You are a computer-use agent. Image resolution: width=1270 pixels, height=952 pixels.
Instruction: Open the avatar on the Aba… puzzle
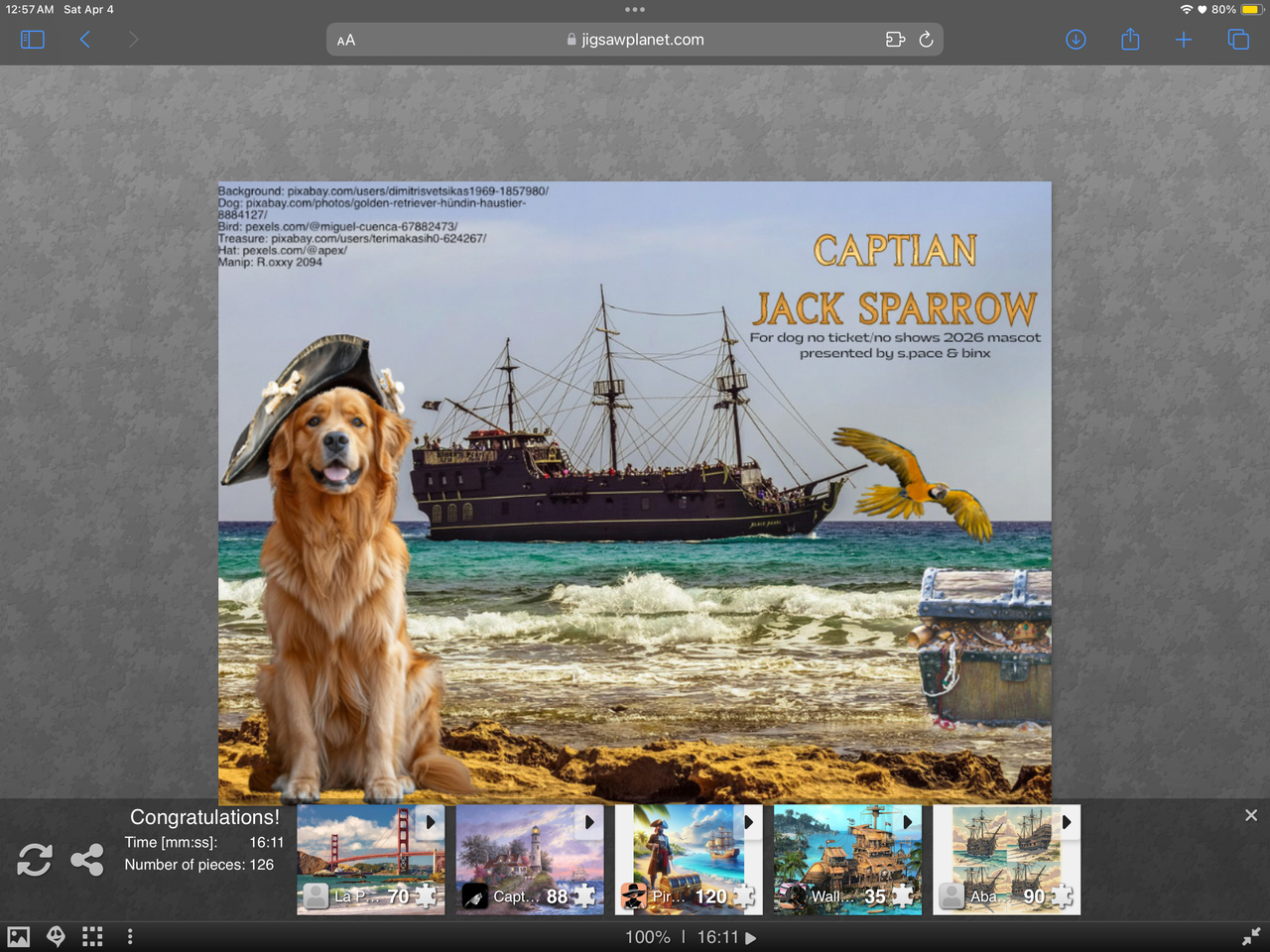coord(952,896)
